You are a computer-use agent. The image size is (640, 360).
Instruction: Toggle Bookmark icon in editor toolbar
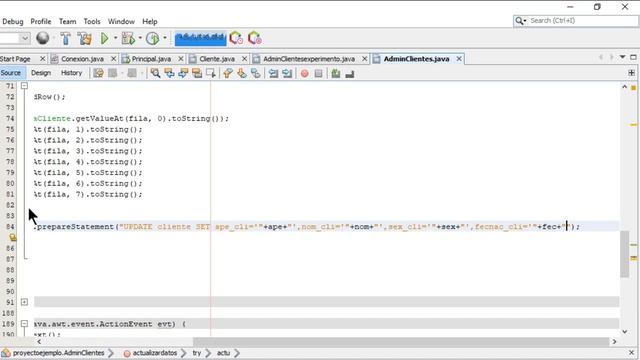coord(256,73)
